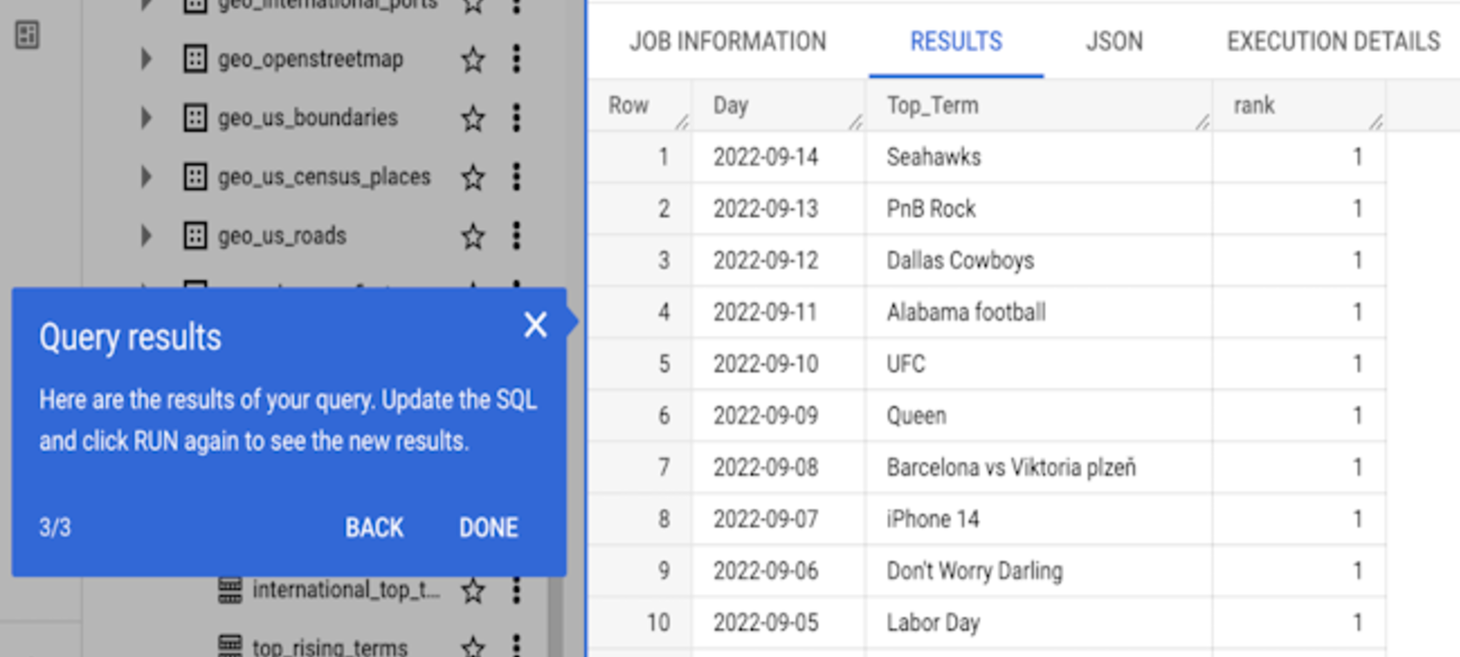This screenshot has height=657, width=1460.
Task: Click geo_us_roads vertical dots menu
Action: (x=516, y=236)
